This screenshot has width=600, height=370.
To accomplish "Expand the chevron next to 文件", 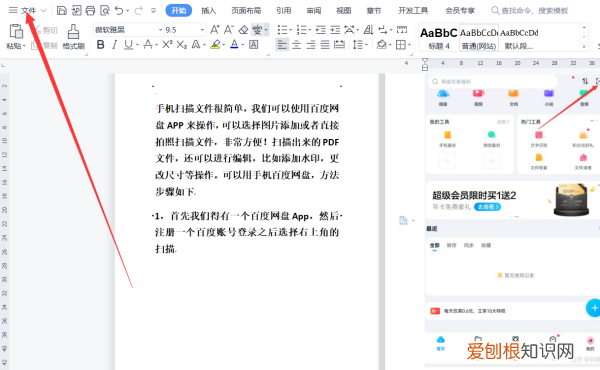I will (x=43, y=11).
